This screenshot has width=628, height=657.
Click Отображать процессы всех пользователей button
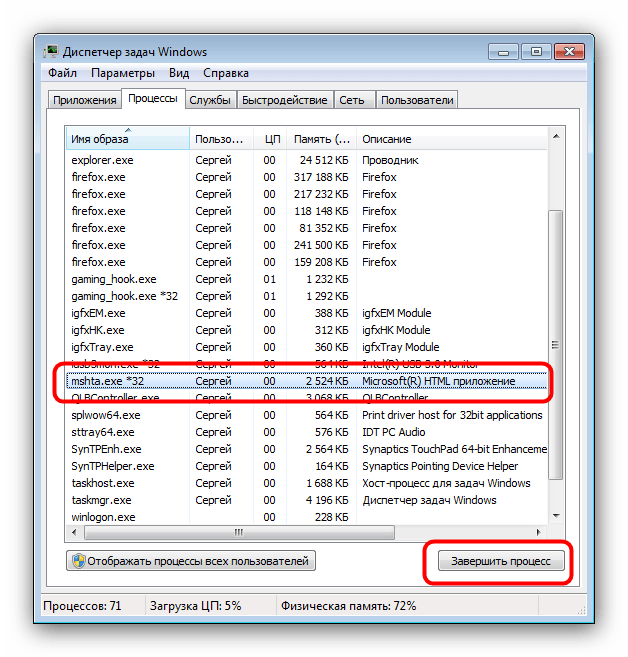coord(191,561)
